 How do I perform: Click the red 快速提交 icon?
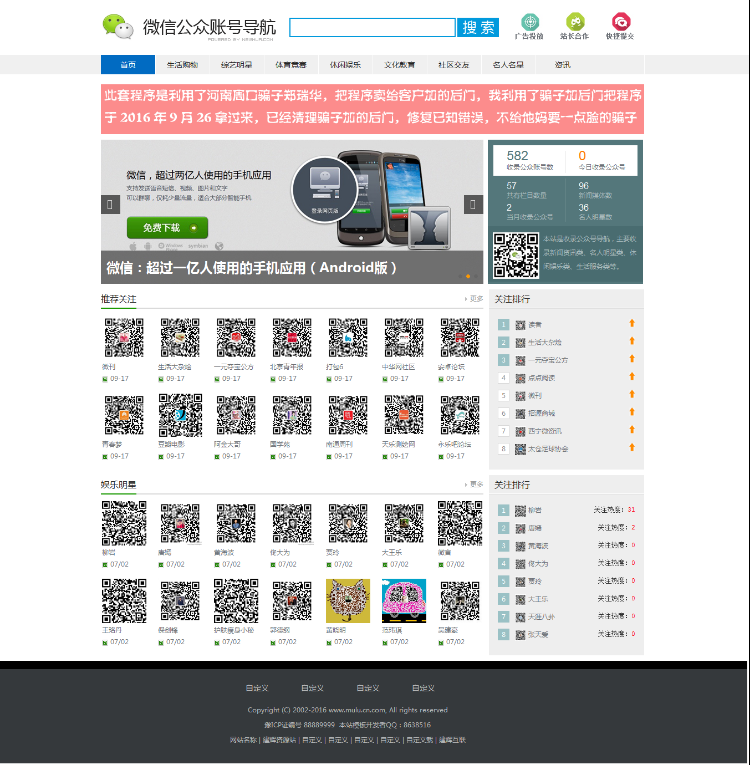621,22
